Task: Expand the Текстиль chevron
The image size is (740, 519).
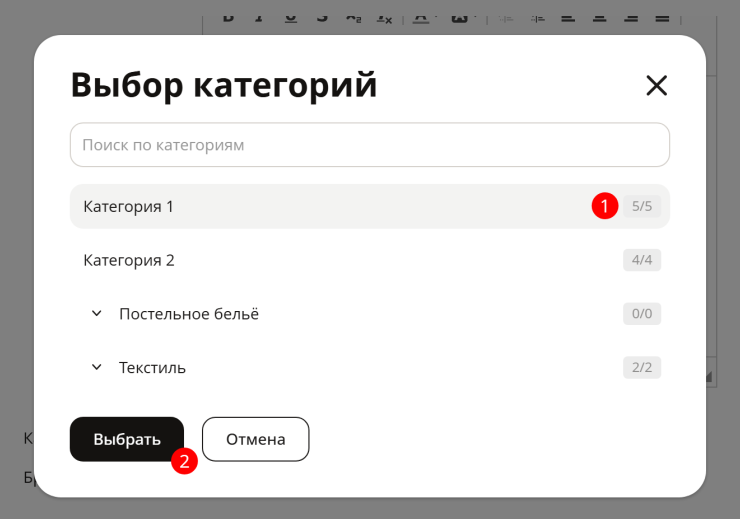Action: 97,367
